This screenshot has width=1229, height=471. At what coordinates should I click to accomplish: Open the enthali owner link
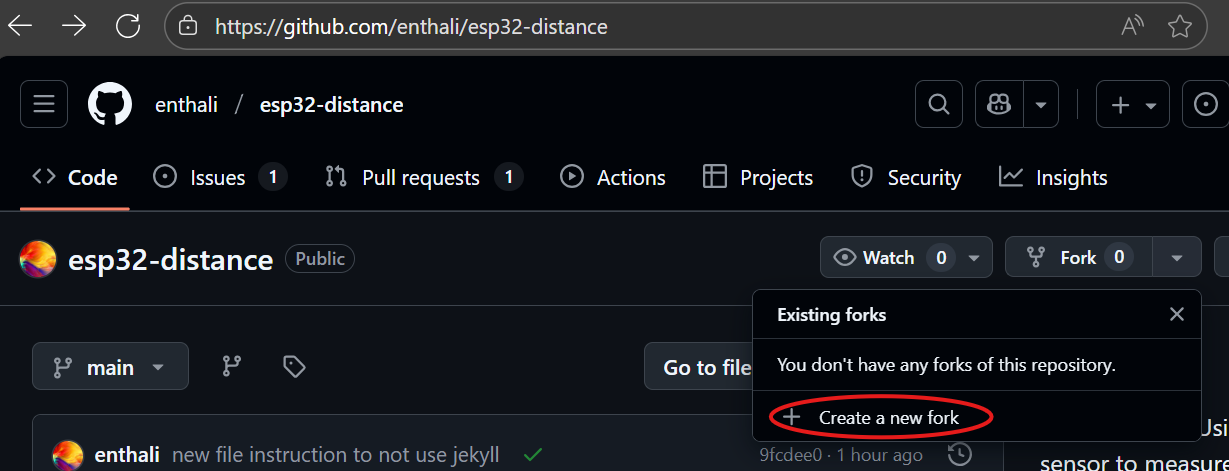pos(186,105)
